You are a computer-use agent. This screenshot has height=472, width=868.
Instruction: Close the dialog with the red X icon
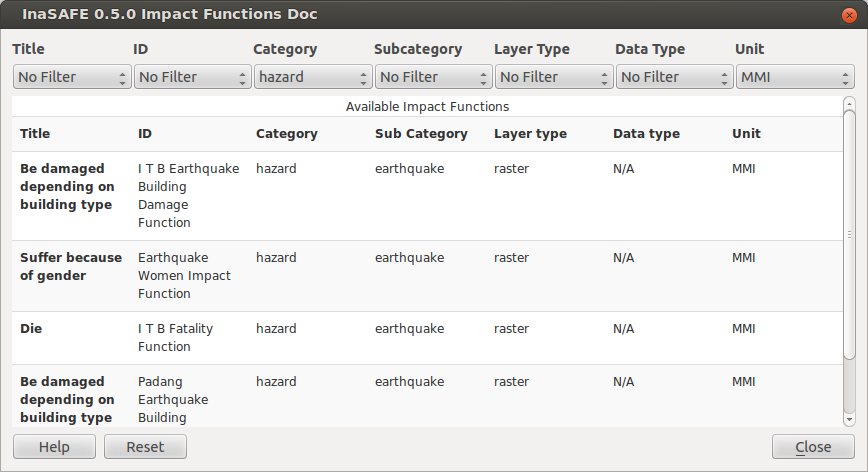[849, 15]
